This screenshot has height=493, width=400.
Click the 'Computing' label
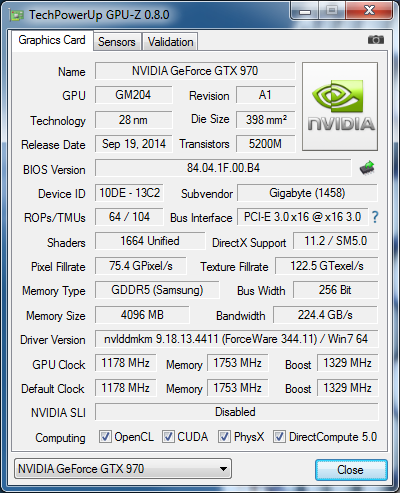60,438
